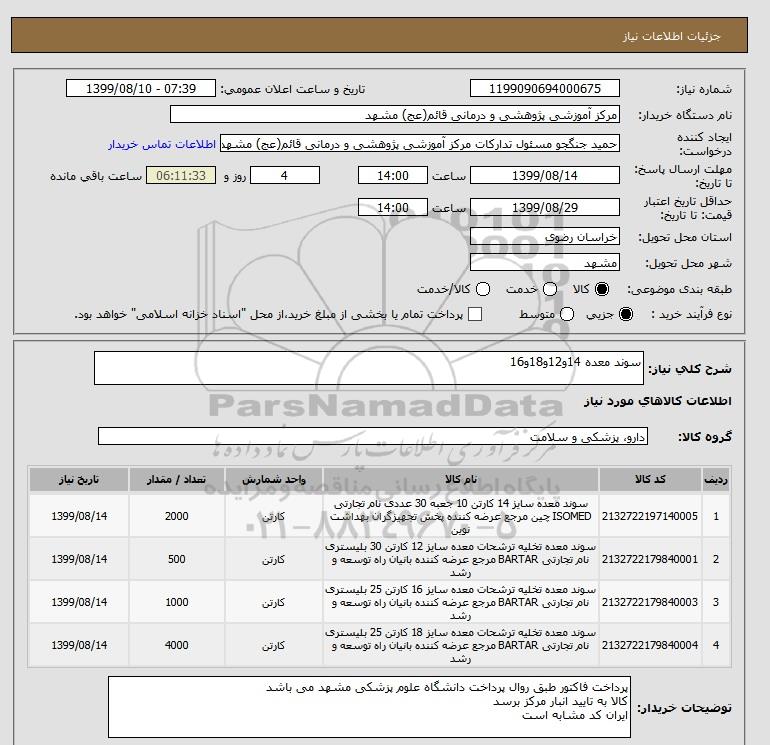The height and width of the screenshot is (745, 770).
Task: Click product code 213272179840001
Action: pos(650,559)
